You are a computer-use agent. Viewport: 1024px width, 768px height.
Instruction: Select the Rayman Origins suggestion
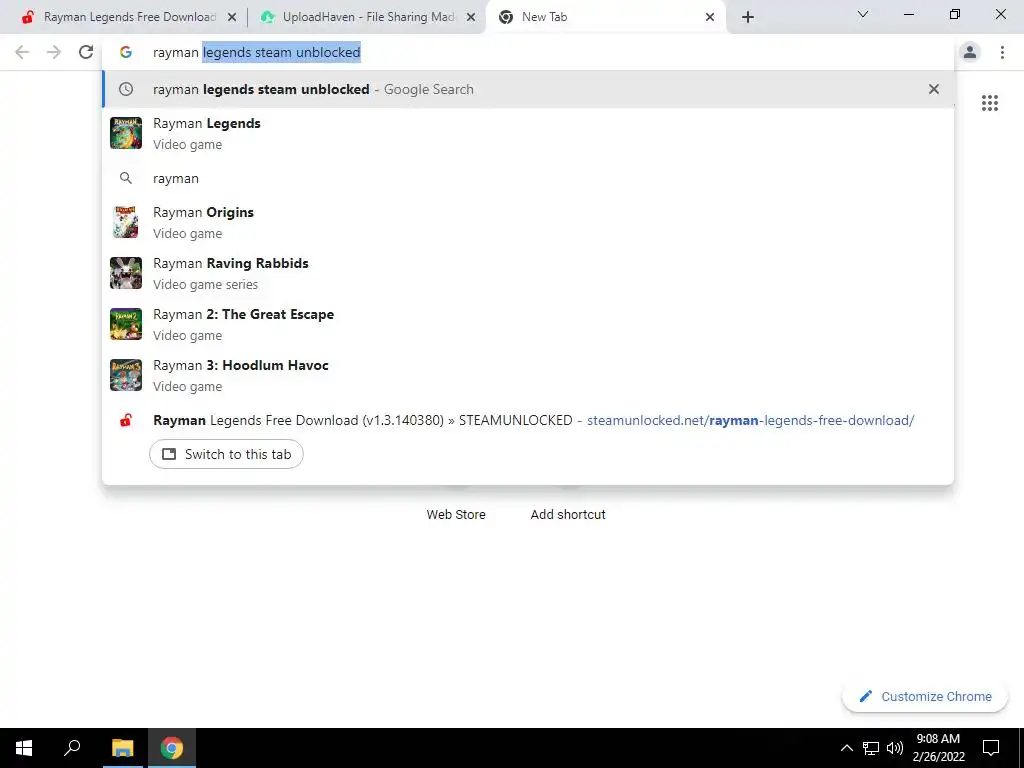528,222
